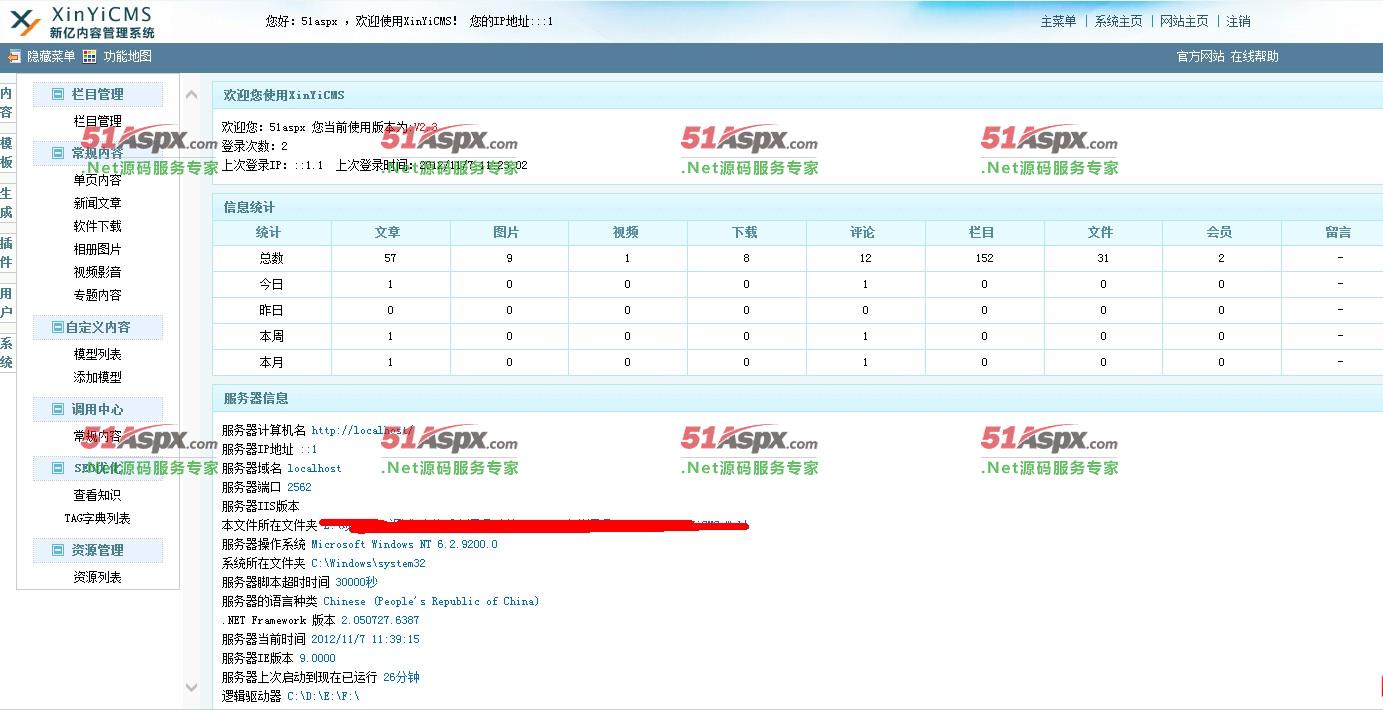Viewport: 1383px width, 710px height.
Task: Click the hide menu icon
Action: point(14,57)
